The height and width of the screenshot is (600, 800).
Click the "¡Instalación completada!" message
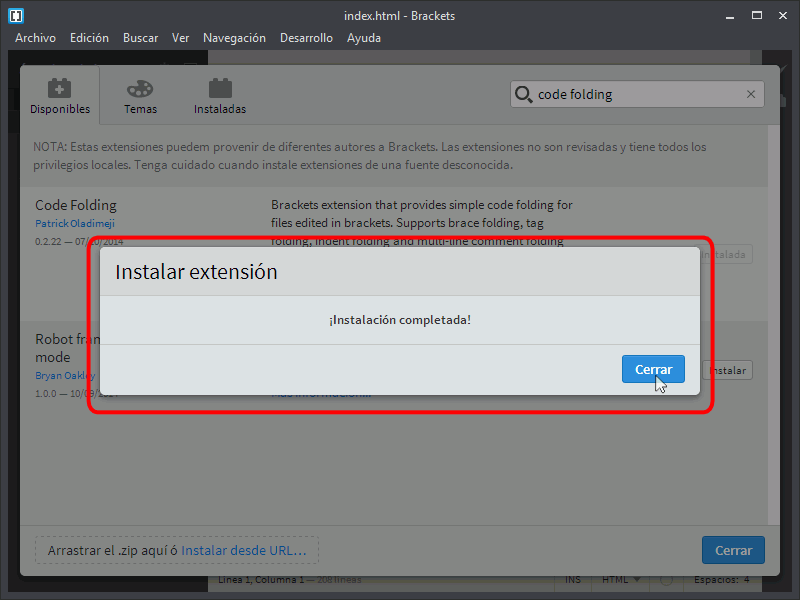(400, 320)
